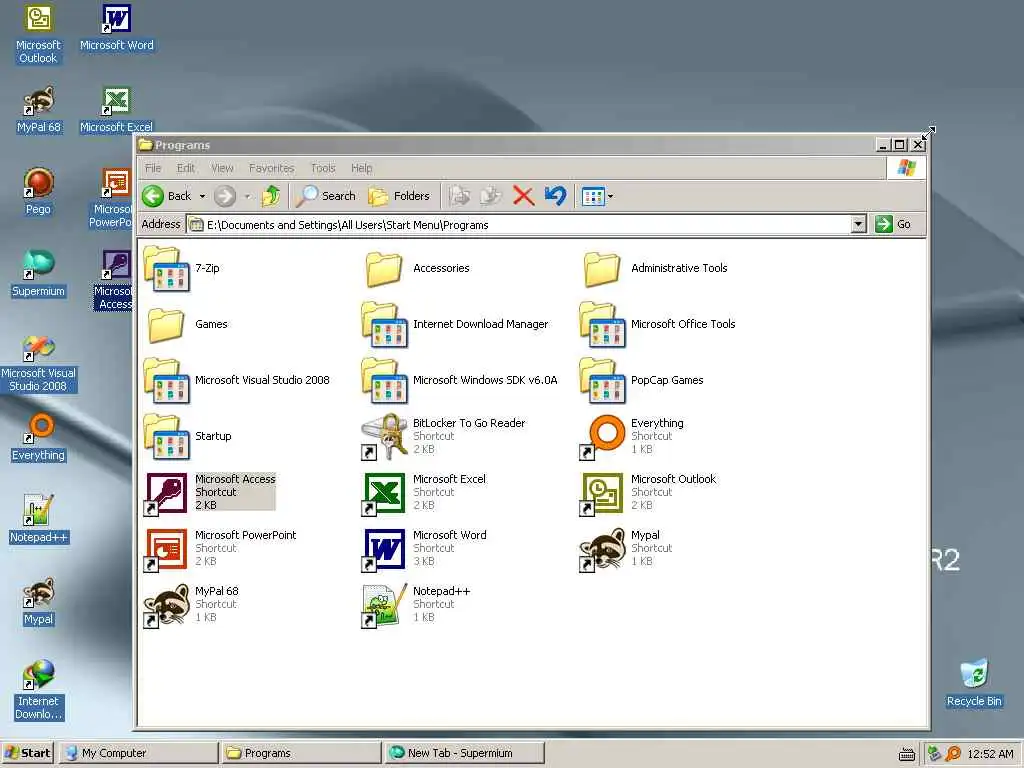Switch to New Tab - Supermium taskbar button
This screenshot has width=1024, height=768.
point(464,753)
